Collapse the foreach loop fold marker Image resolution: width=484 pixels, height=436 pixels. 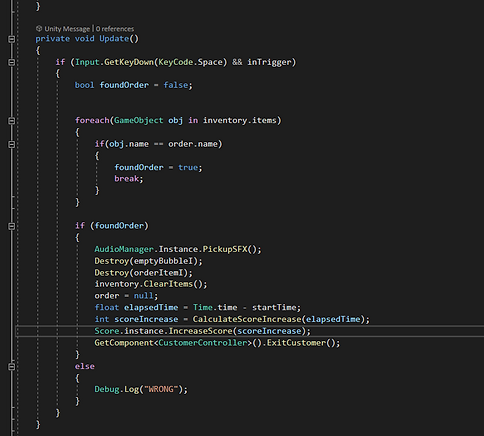coord(11,121)
